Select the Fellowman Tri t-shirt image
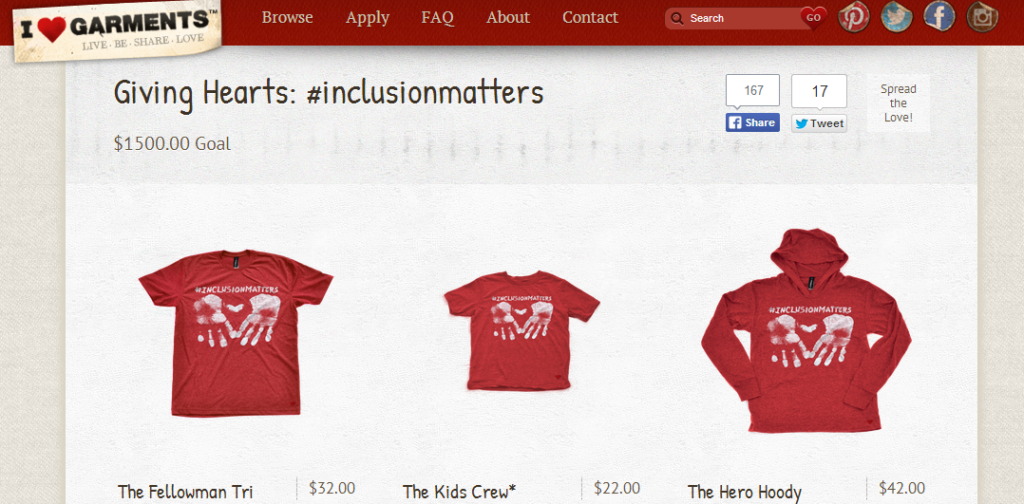This screenshot has width=1024, height=504. pyautogui.click(x=236, y=333)
